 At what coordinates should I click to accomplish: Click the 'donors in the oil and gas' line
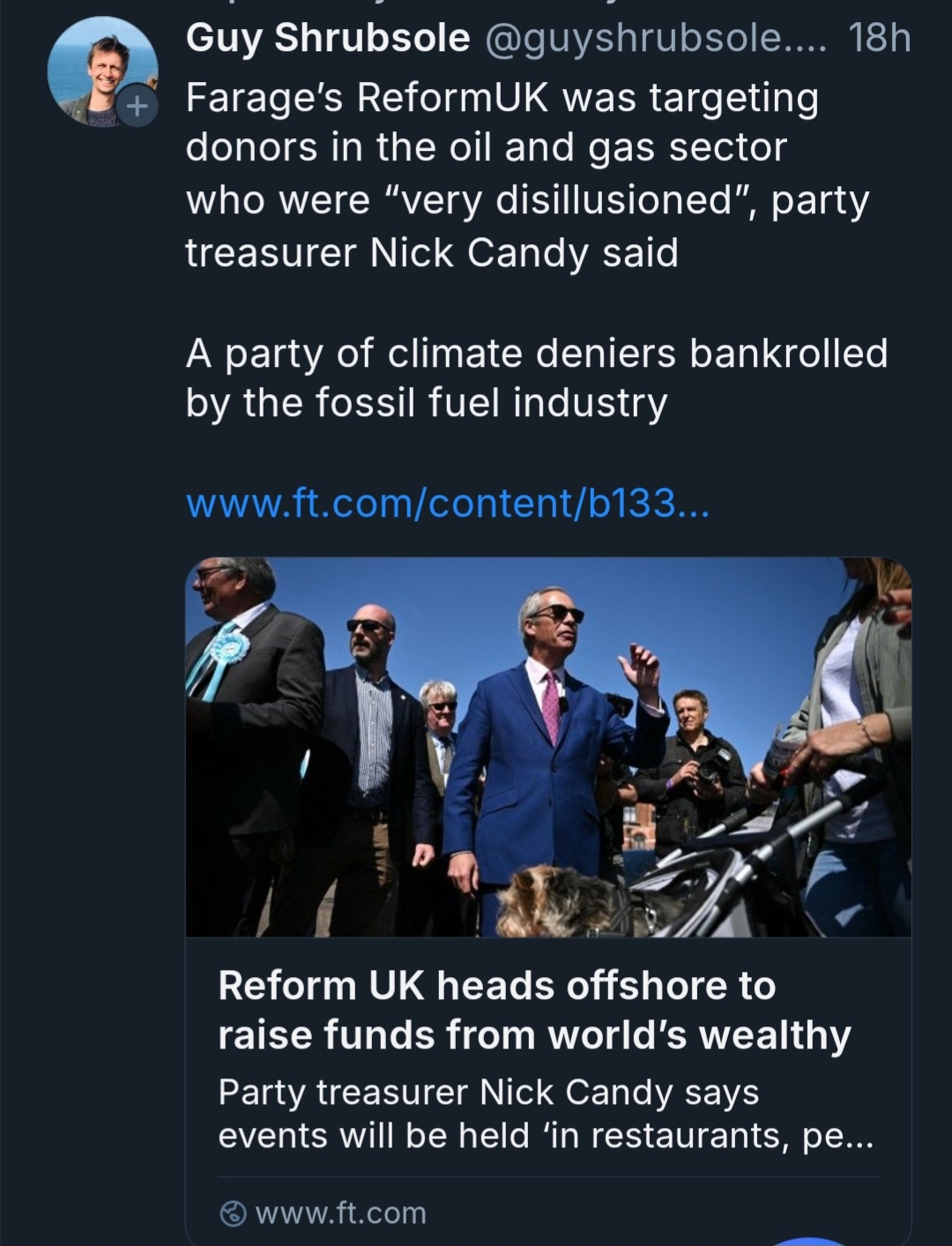(486, 147)
